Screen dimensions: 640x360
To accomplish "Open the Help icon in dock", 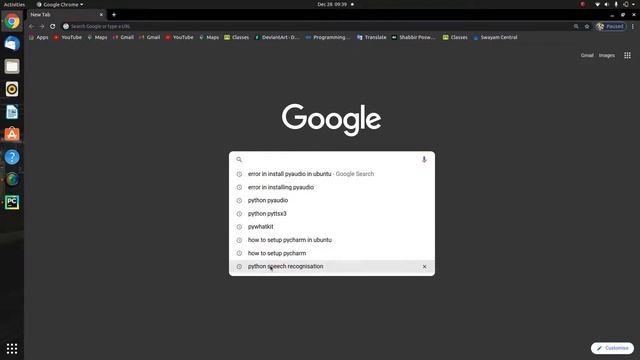I will click(x=12, y=157).
